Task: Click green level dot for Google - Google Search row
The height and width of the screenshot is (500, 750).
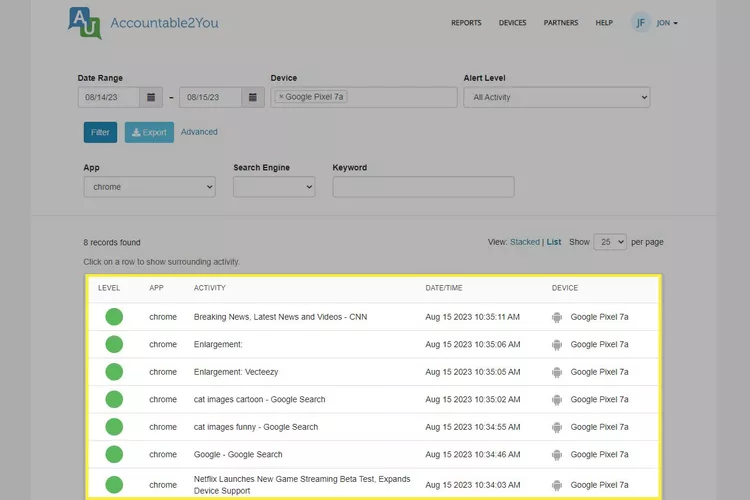Action: coord(114,454)
